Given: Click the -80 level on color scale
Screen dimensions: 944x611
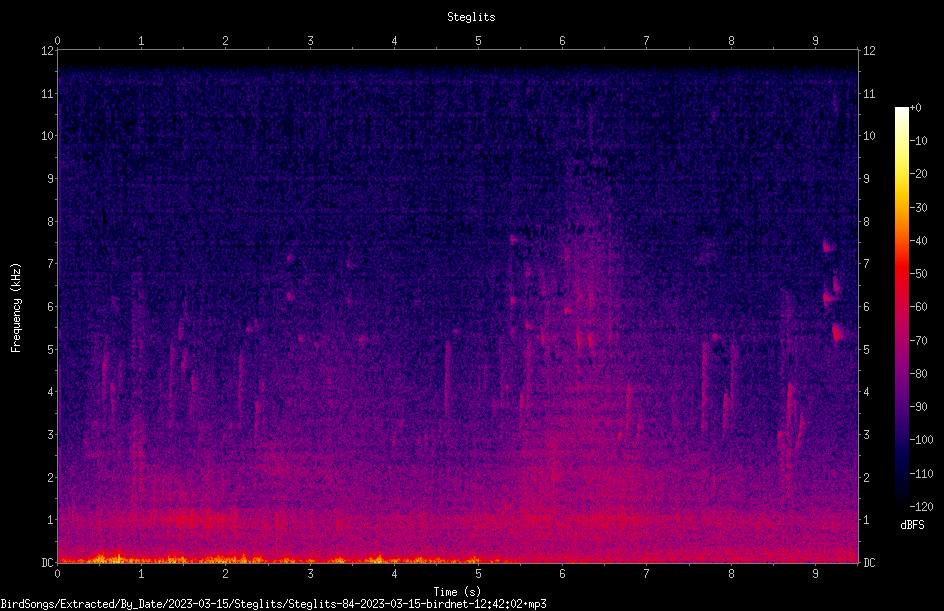Looking at the screenshot, I should click(918, 374).
